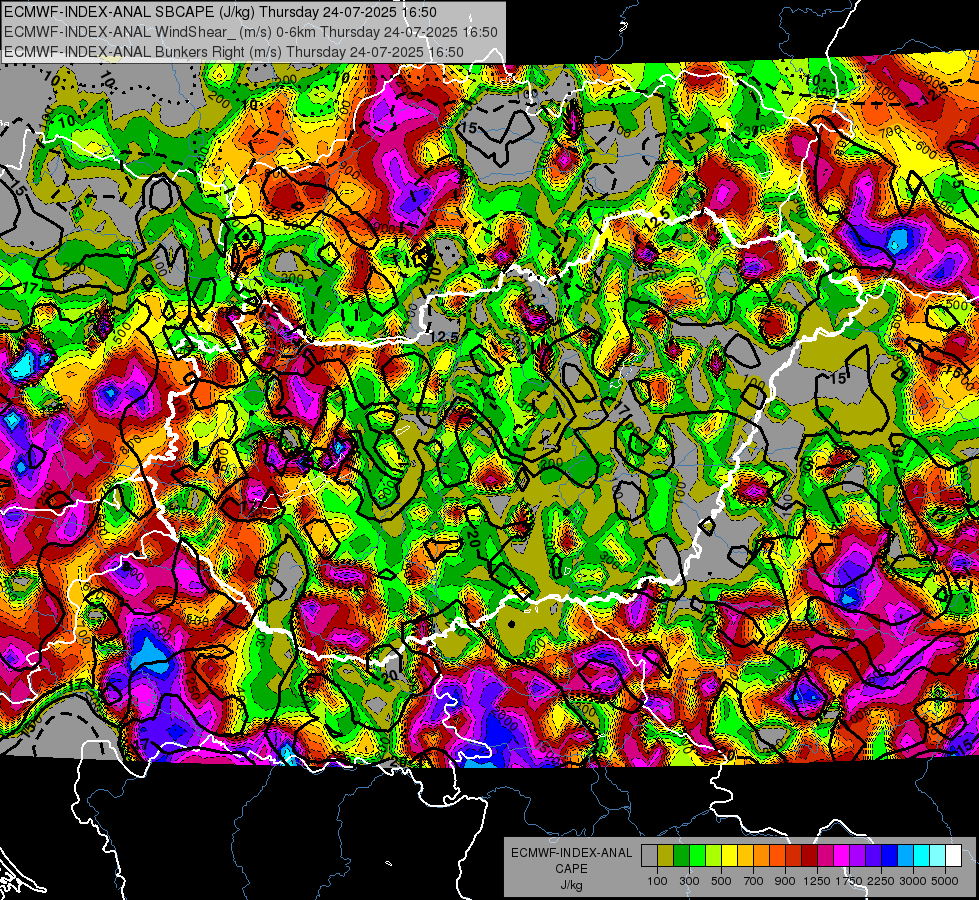The image size is (979, 900).
Task: Click the 1750 value on the legend scale
Action: tap(849, 881)
